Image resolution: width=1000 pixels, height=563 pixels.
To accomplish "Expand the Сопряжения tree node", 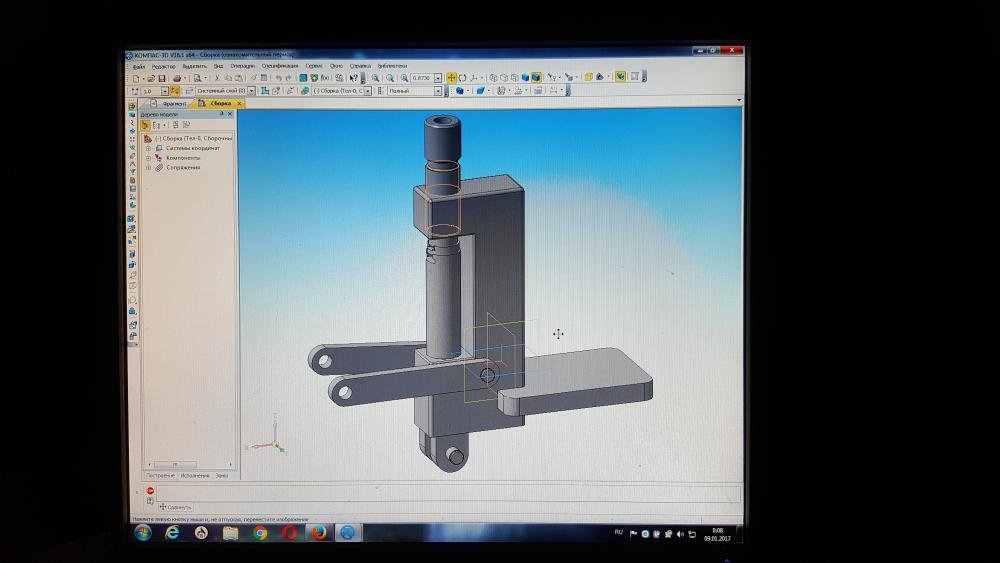I will point(149,167).
